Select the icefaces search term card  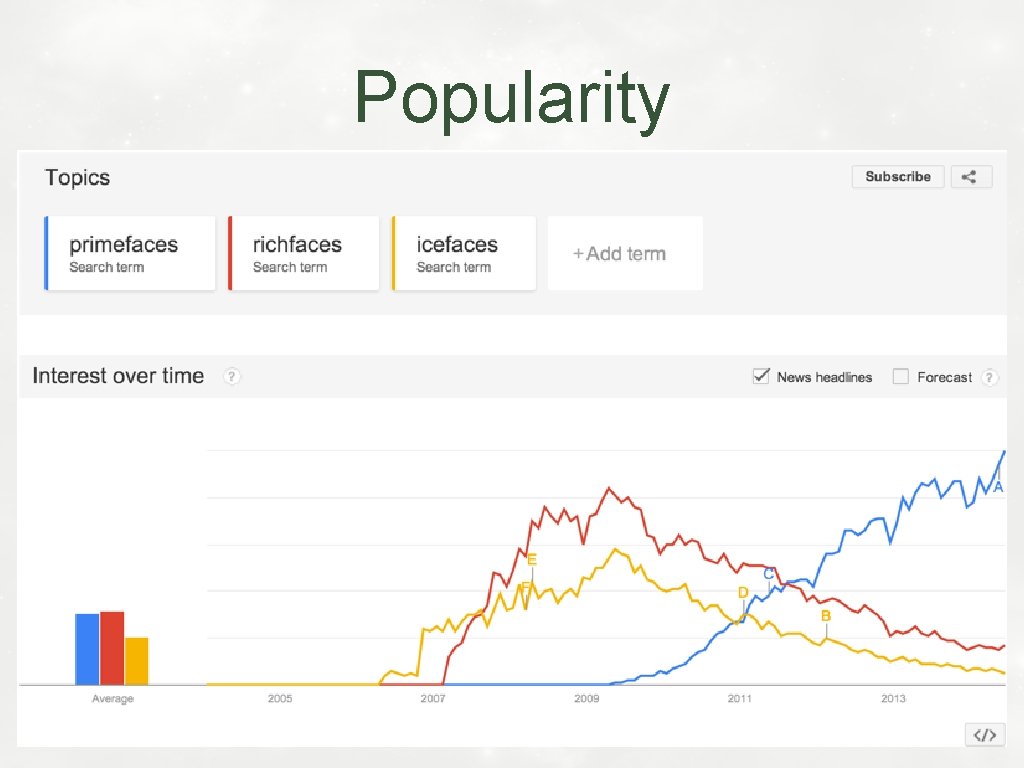point(464,254)
